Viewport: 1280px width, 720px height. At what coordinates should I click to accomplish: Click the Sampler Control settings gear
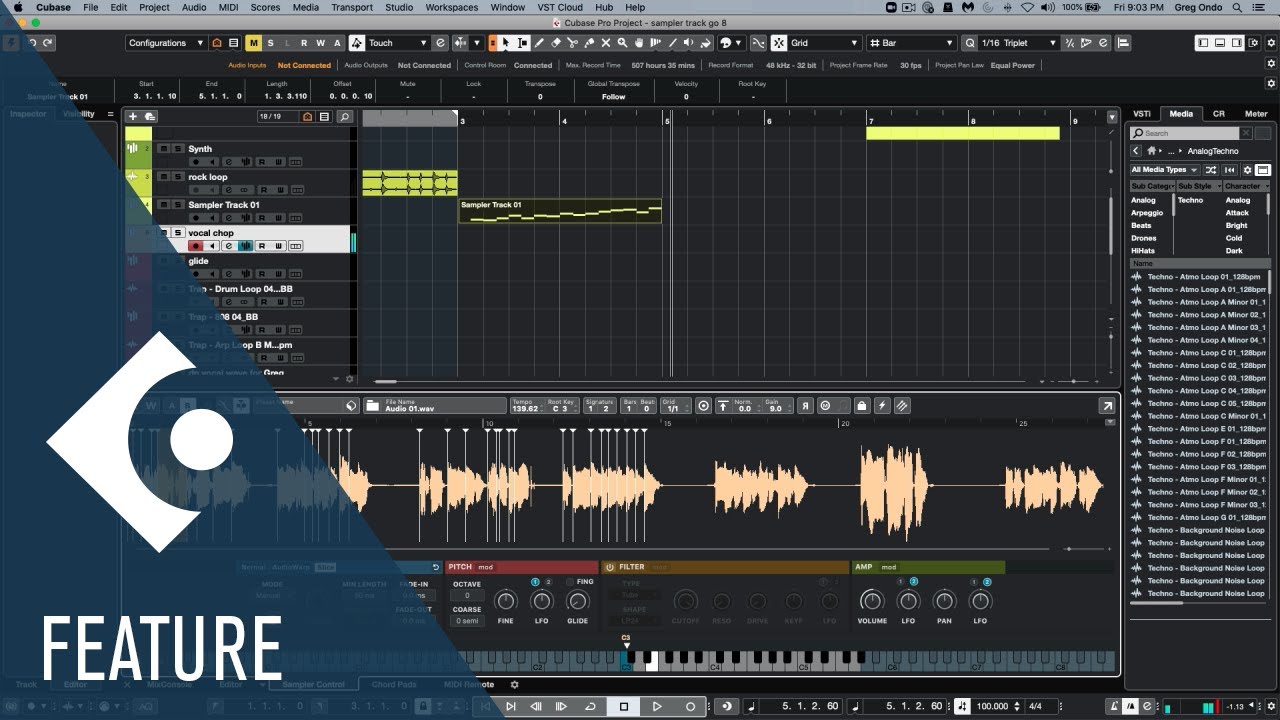pyautogui.click(x=515, y=685)
